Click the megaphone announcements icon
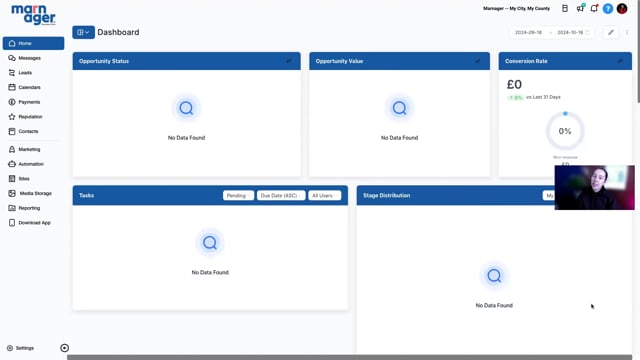This screenshot has width=640, height=360. tap(580, 8)
